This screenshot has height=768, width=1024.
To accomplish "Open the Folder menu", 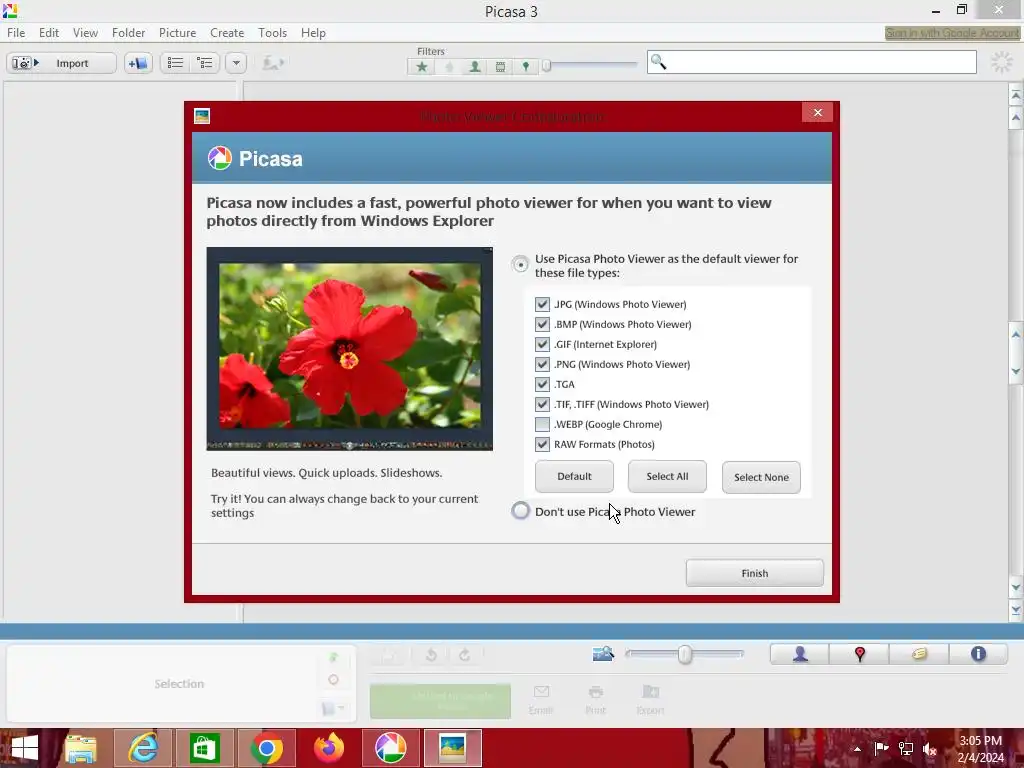I will point(129,33).
